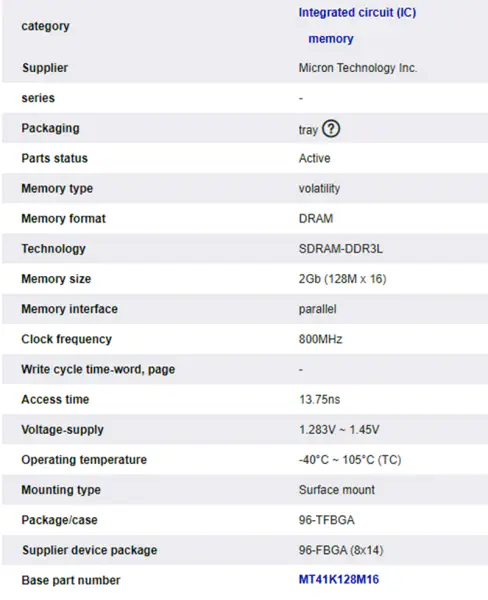The image size is (488, 600).
Task: Open the MT41K128M16 base part number link
Action: (x=339, y=579)
